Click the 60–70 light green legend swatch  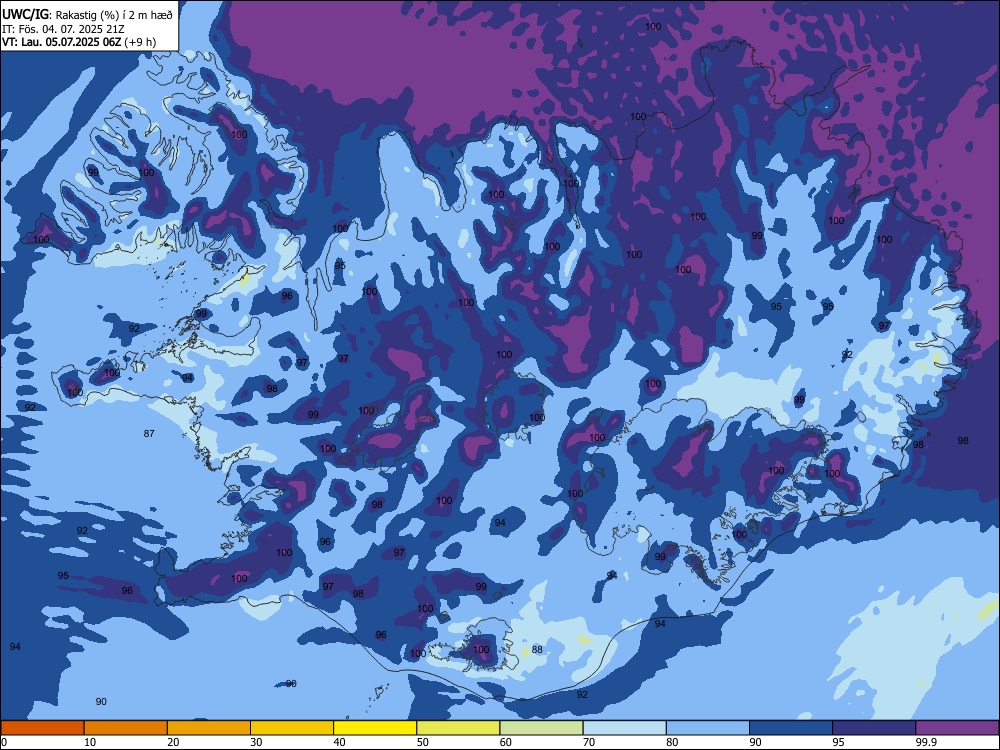(x=541, y=728)
